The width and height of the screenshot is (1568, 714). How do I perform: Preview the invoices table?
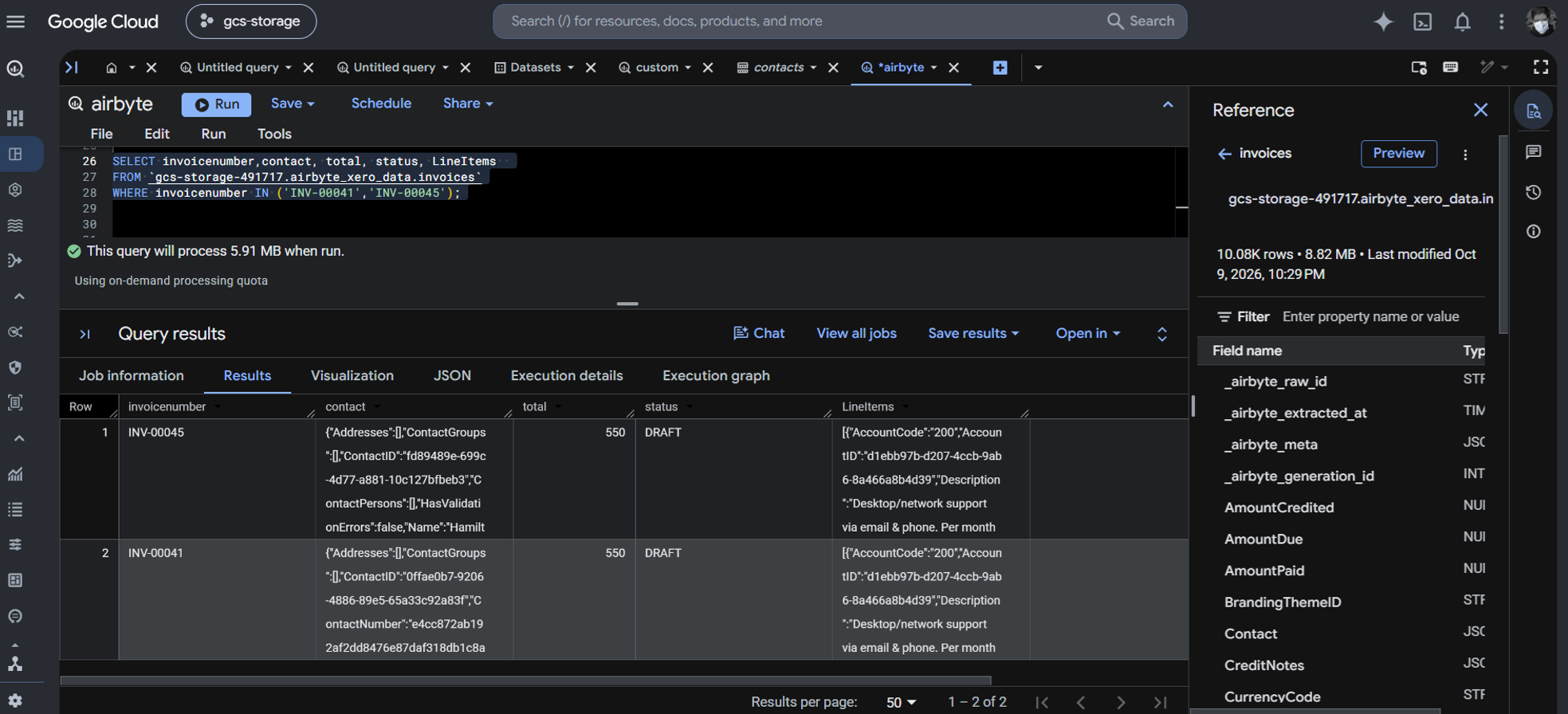pos(1398,153)
